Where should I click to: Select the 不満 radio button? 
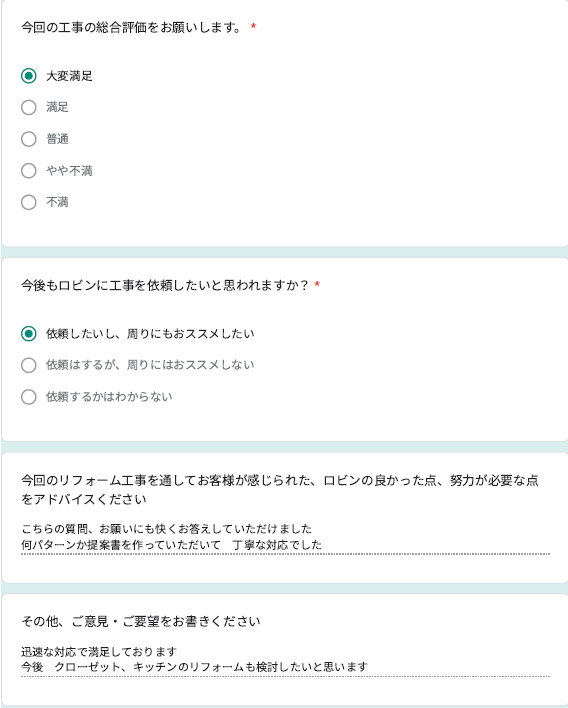coord(28,202)
